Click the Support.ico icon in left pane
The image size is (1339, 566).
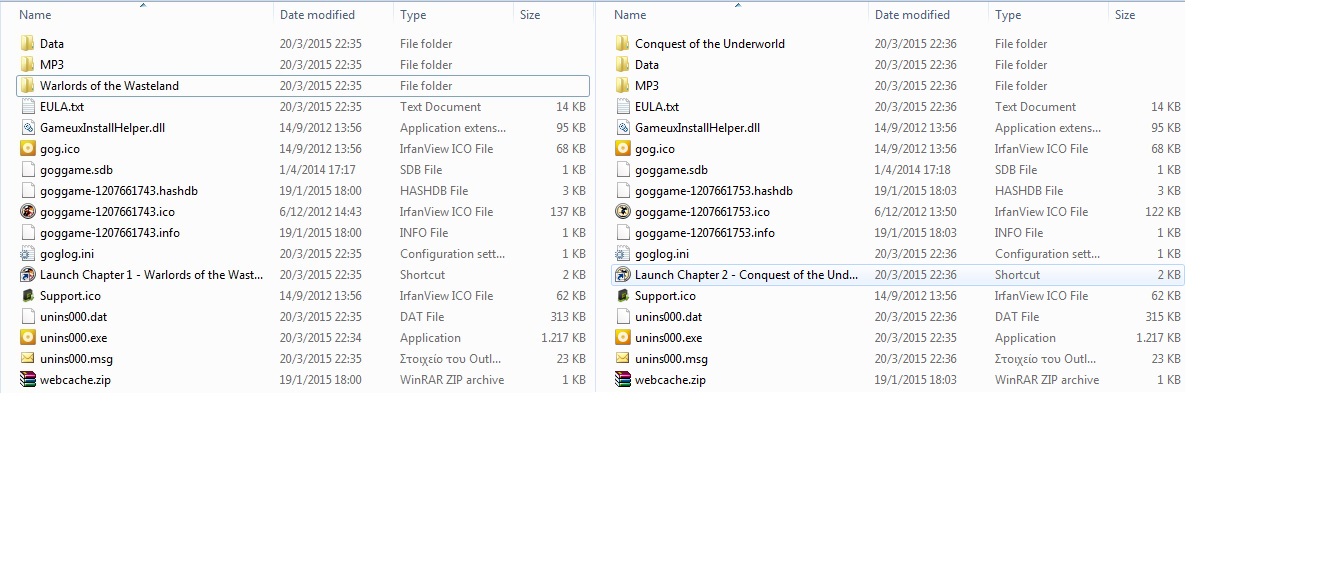27,296
